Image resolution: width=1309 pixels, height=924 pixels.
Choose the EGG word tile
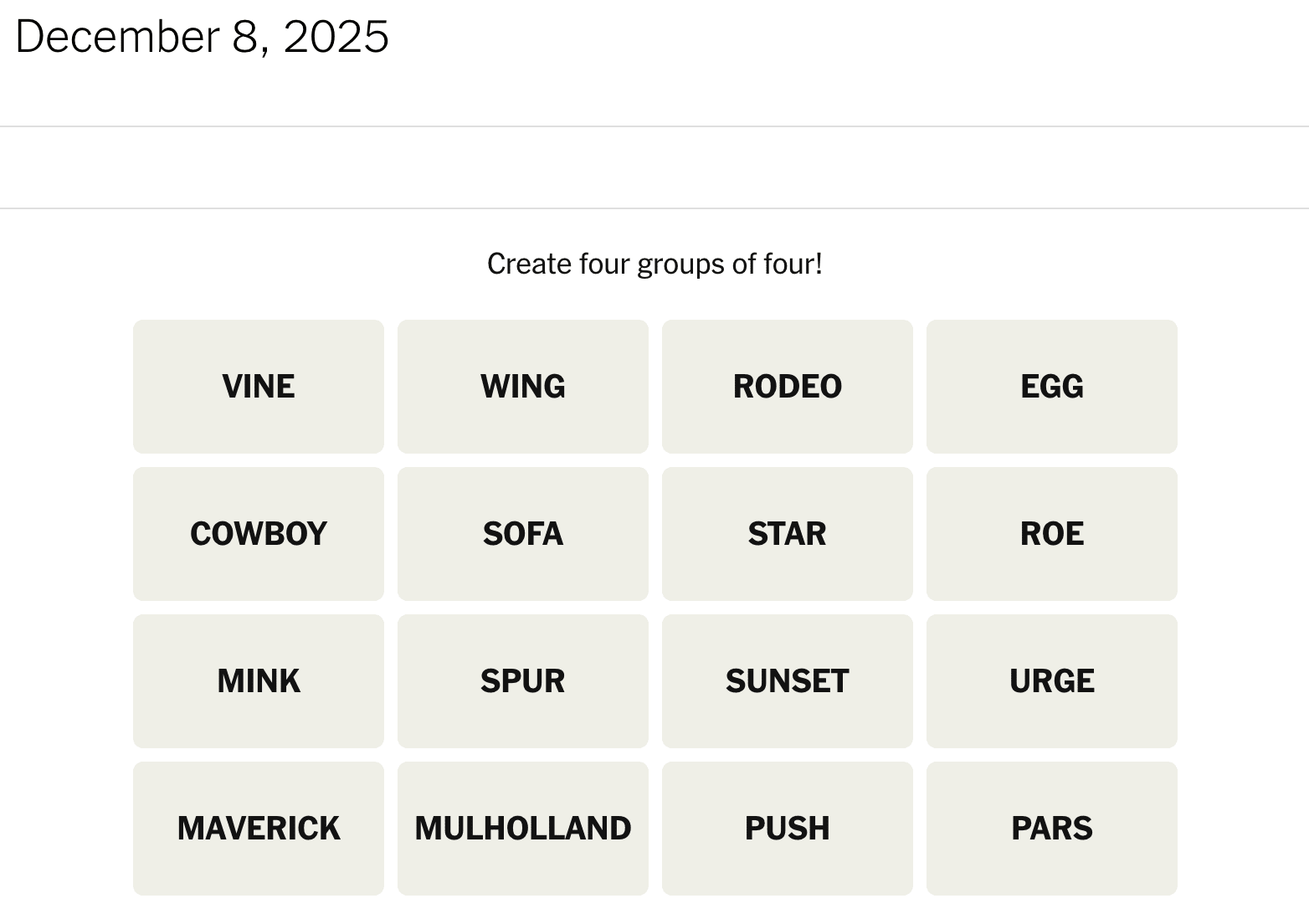pos(1051,387)
